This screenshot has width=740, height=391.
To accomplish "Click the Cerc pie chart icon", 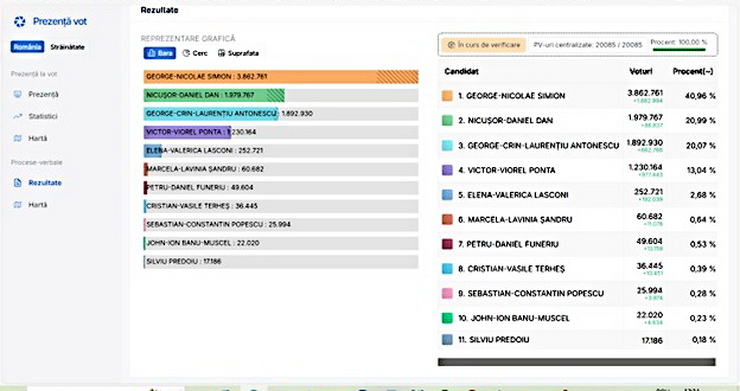I will [x=186, y=53].
